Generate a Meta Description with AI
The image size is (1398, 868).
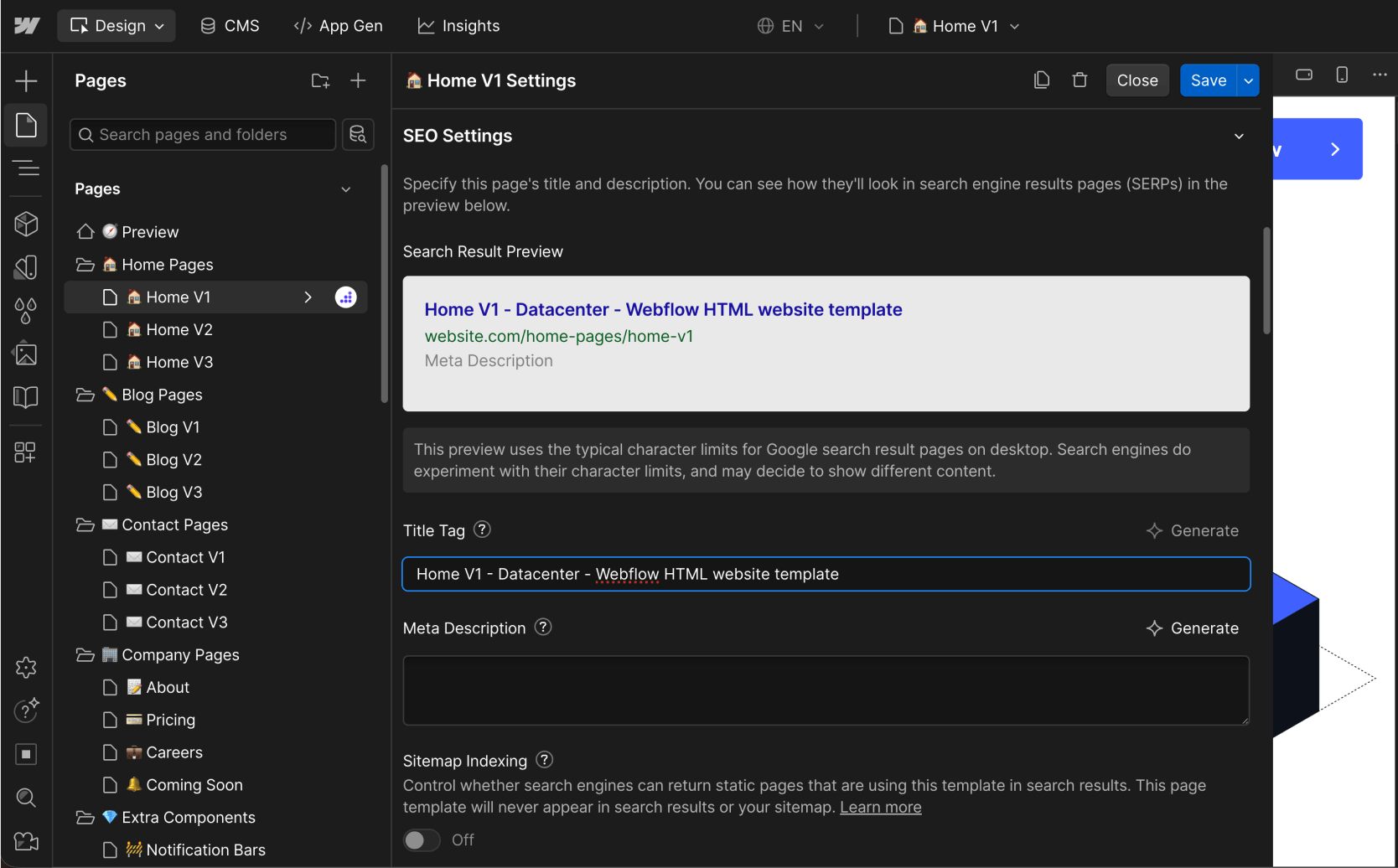coord(1193,628)
